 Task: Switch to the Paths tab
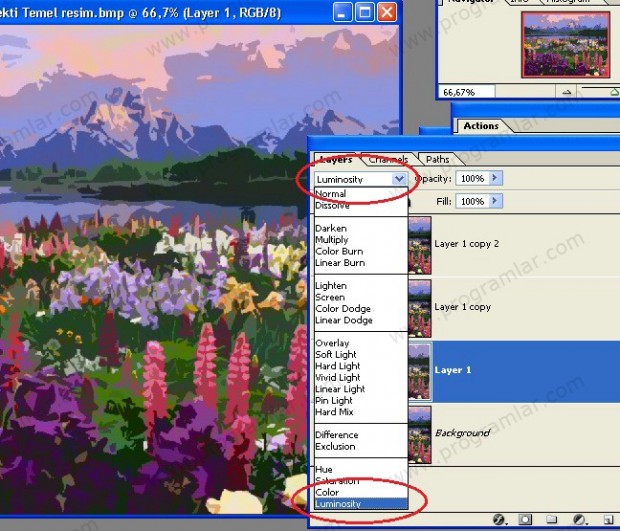(x=437, y=159)
